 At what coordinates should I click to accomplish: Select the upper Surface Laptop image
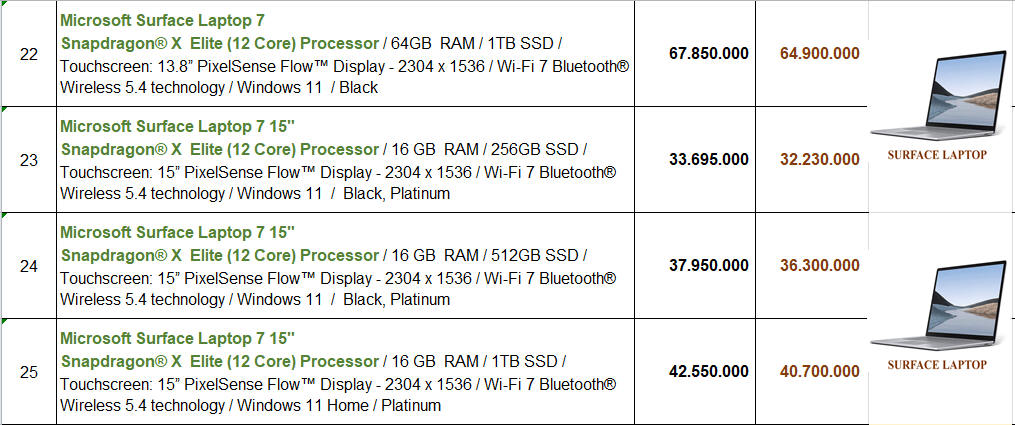pos(938,96)
